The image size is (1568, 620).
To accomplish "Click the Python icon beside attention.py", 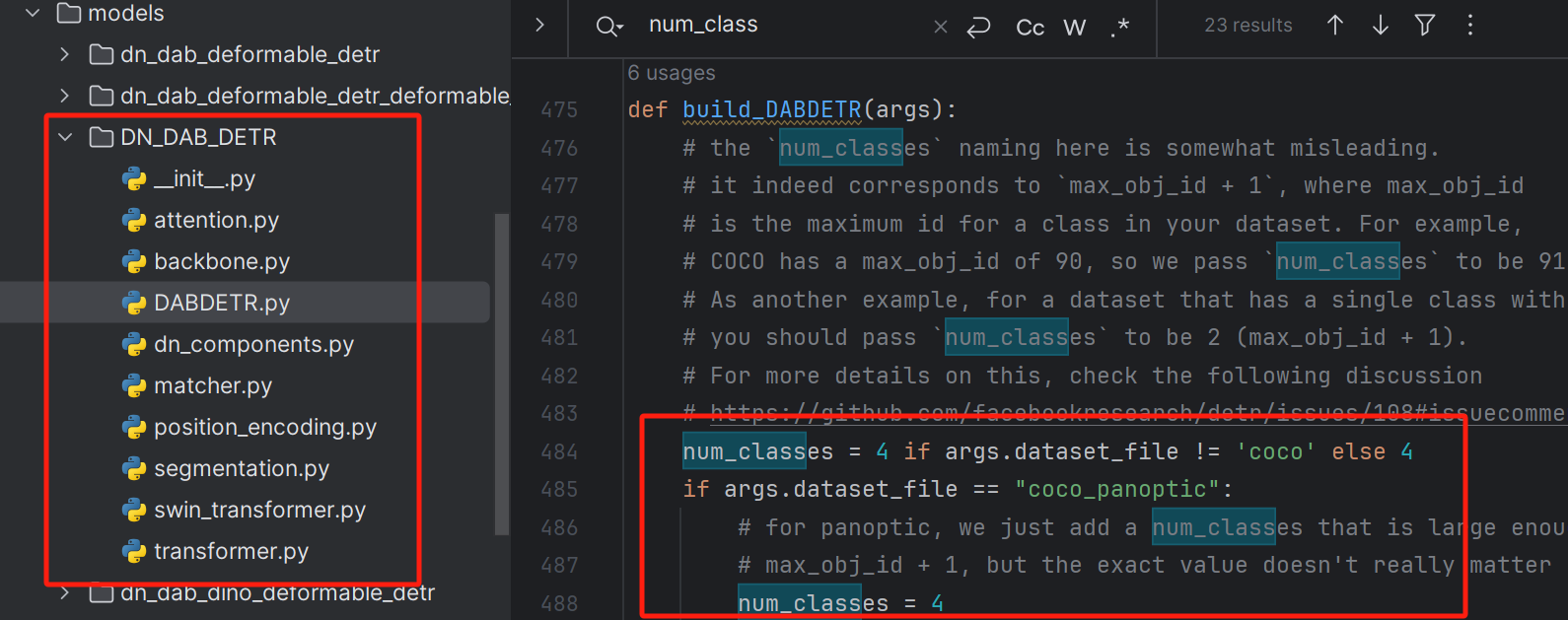I will click(x=134, y=220).
